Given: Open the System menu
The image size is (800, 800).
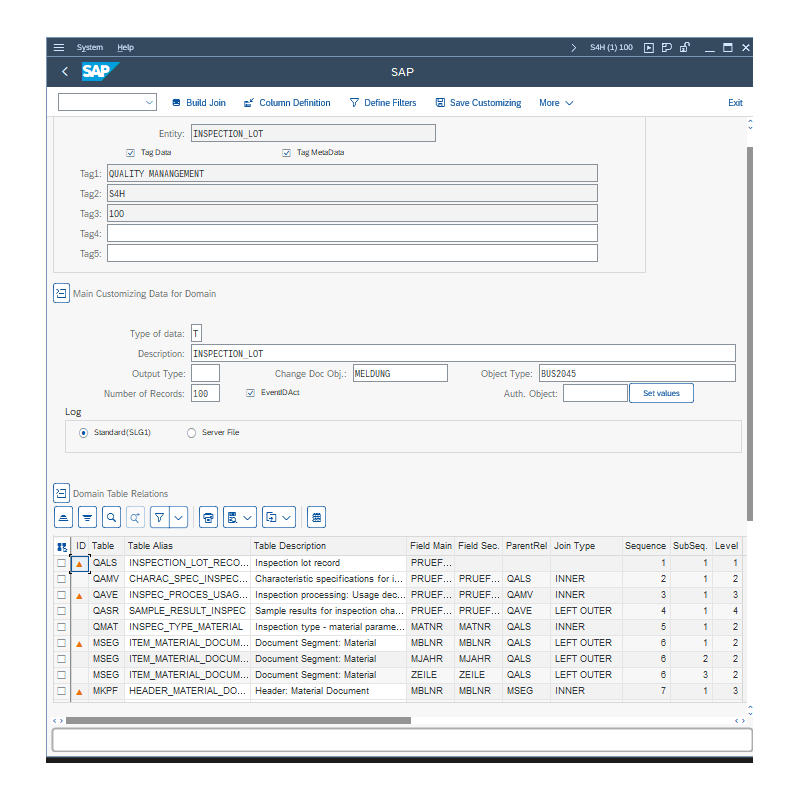Looking at the screenshot, I should (x=89, y=47).
